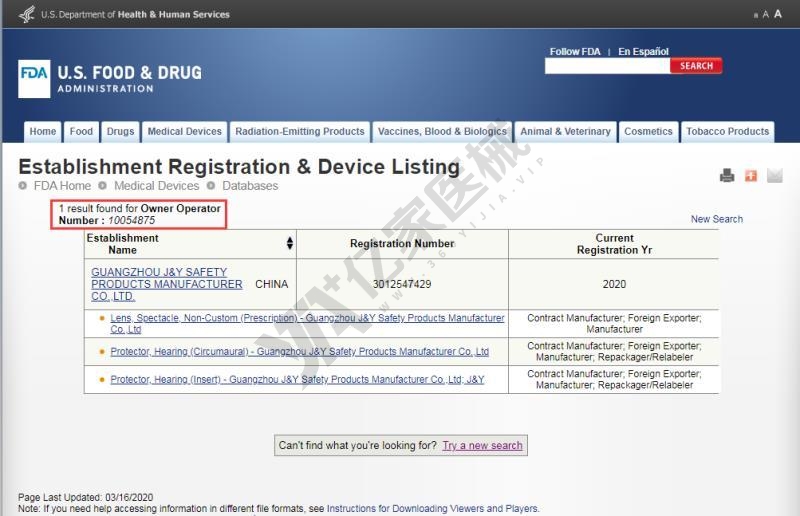The image size is (800, 516).
Task: Click Try a new search link
Action: tap(482, 446)
